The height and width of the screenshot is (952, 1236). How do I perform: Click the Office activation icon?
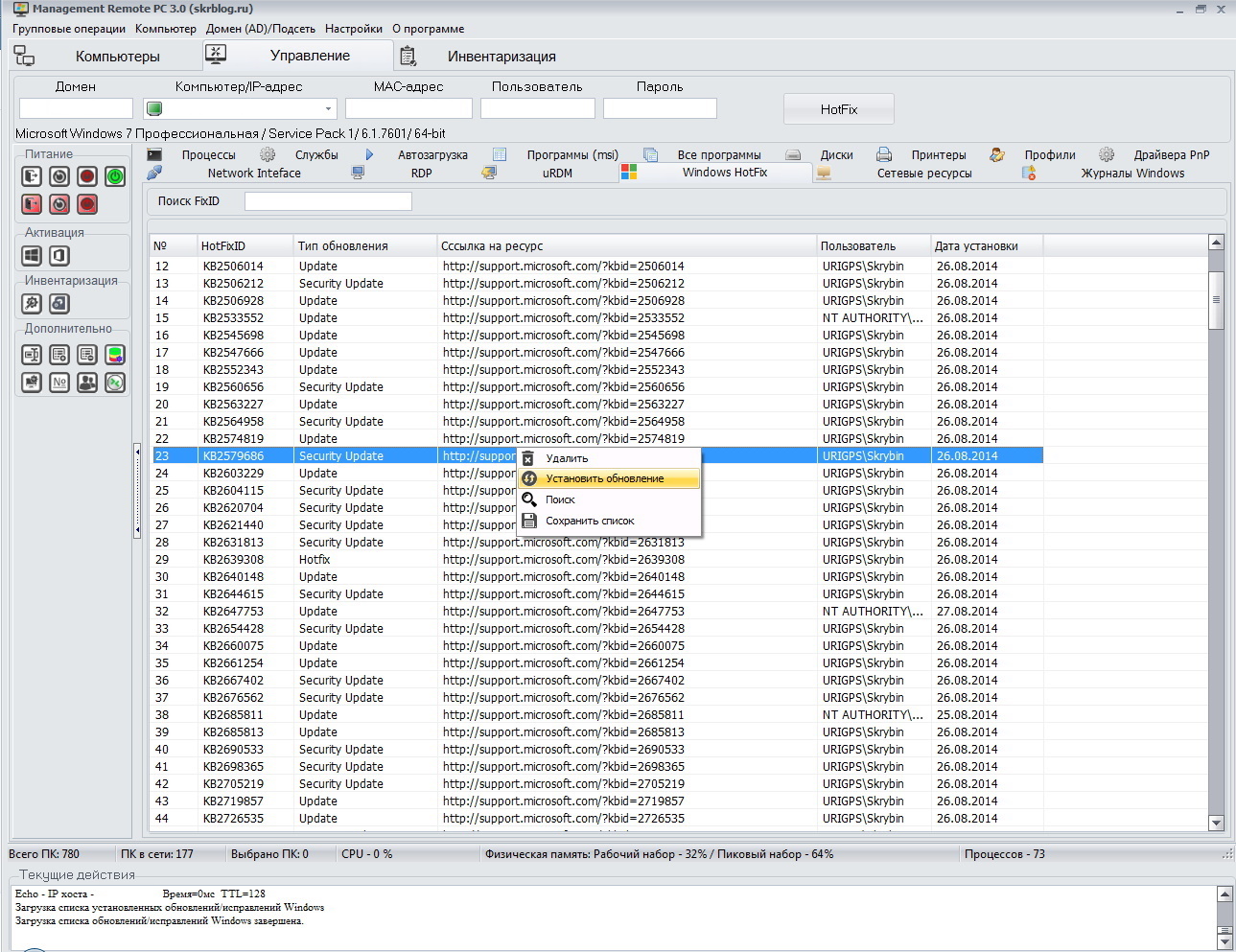click(59, 256)
